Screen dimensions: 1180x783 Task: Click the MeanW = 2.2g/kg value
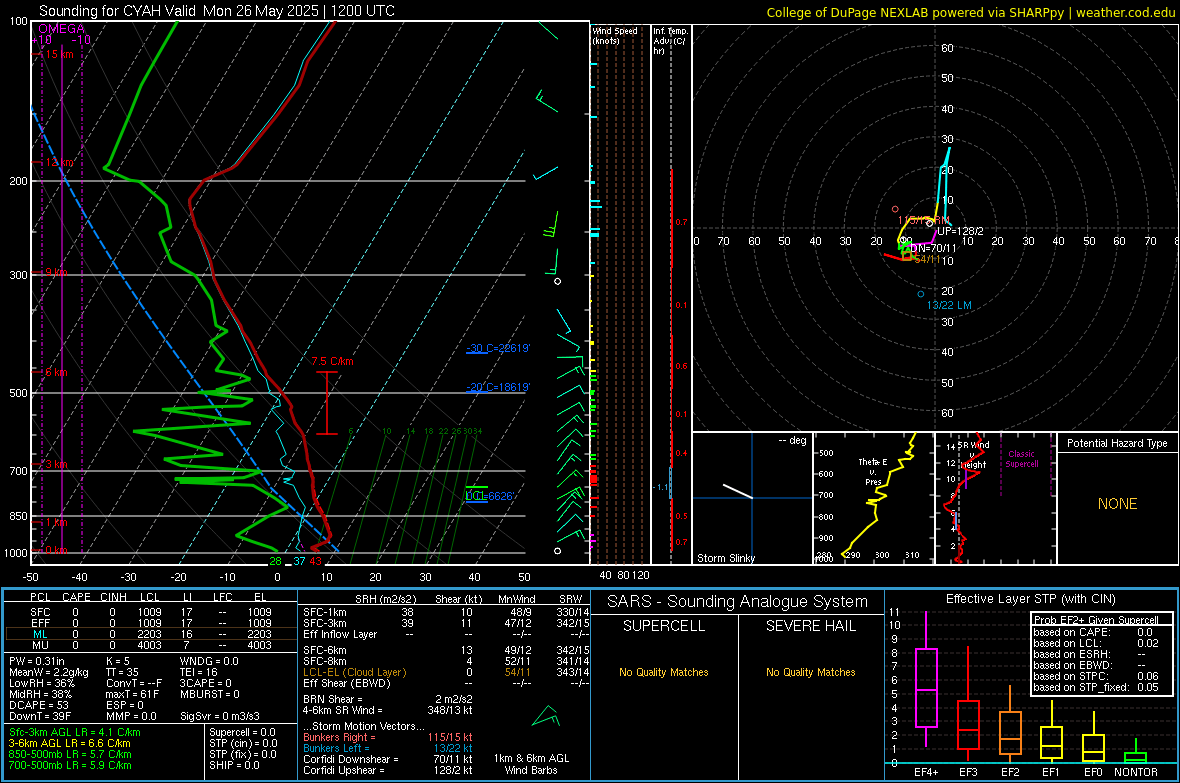click(49, 672)
